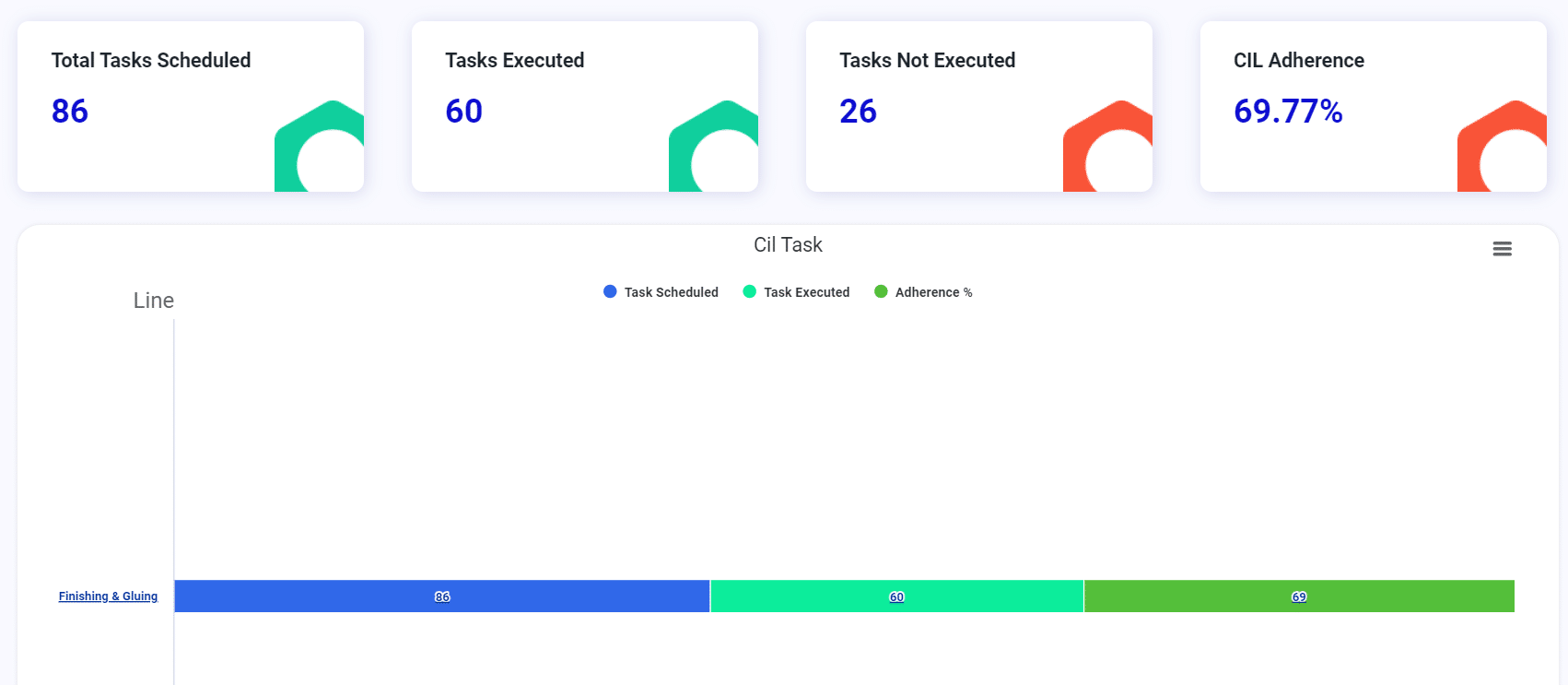1568x685 pixels.
Task: Open the chart context menu hamburger icon
Action: 1502,249
